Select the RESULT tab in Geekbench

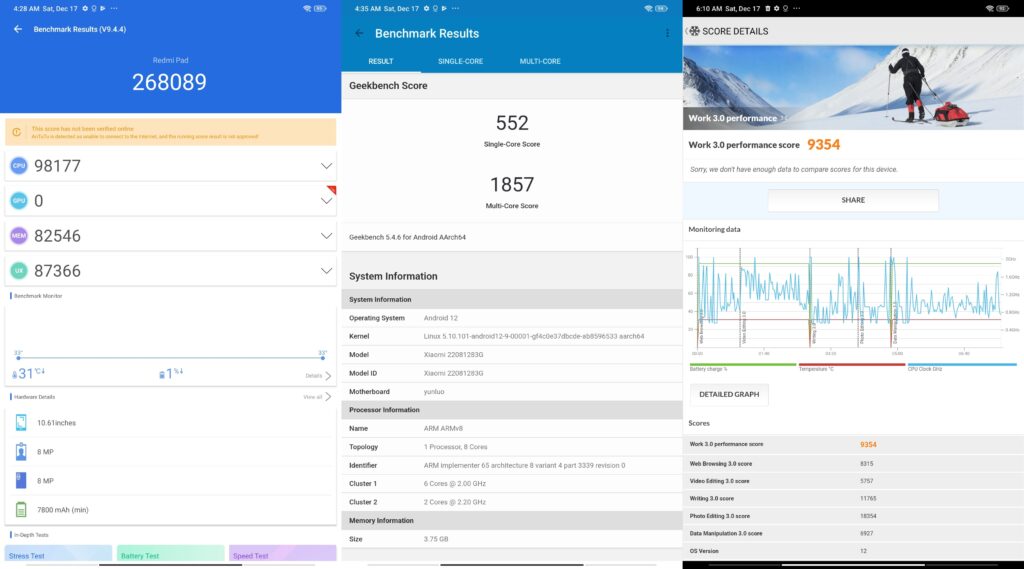(x=381, y=61)
